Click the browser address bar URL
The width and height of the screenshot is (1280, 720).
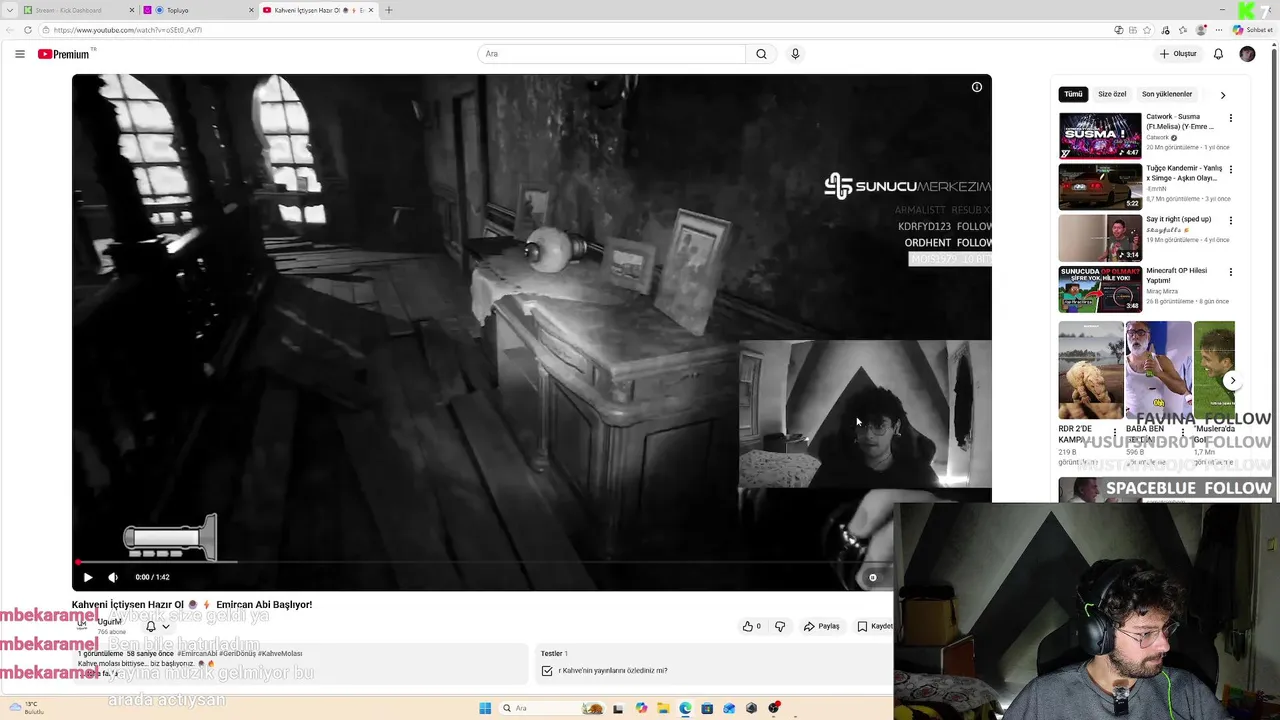click(128, 30)
